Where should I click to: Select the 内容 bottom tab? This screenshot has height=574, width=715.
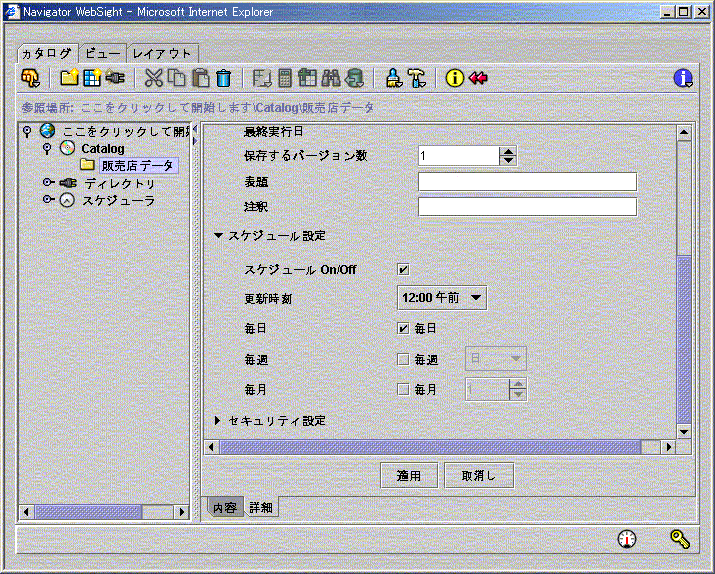point(225,507)
